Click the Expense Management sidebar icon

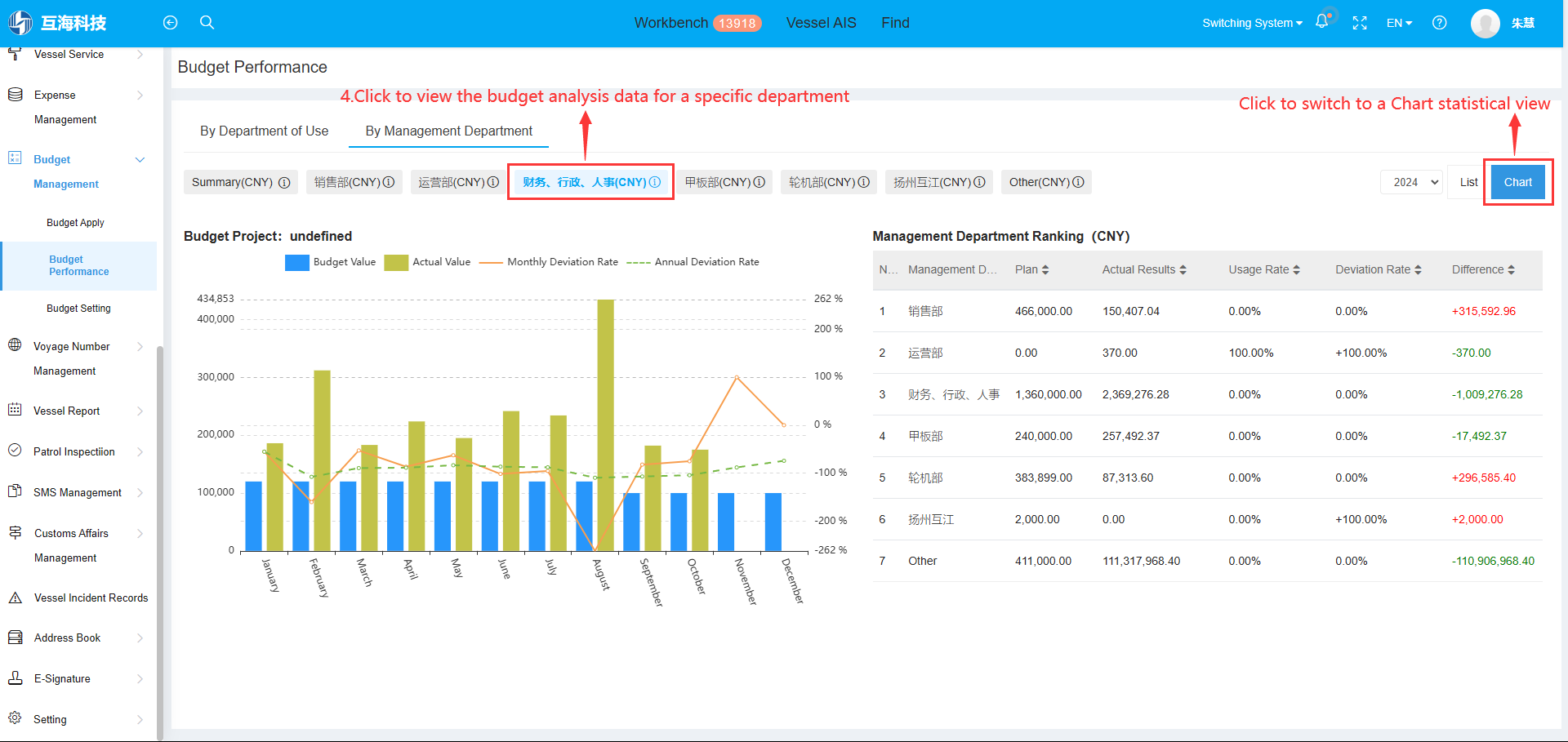coord(15,95)
